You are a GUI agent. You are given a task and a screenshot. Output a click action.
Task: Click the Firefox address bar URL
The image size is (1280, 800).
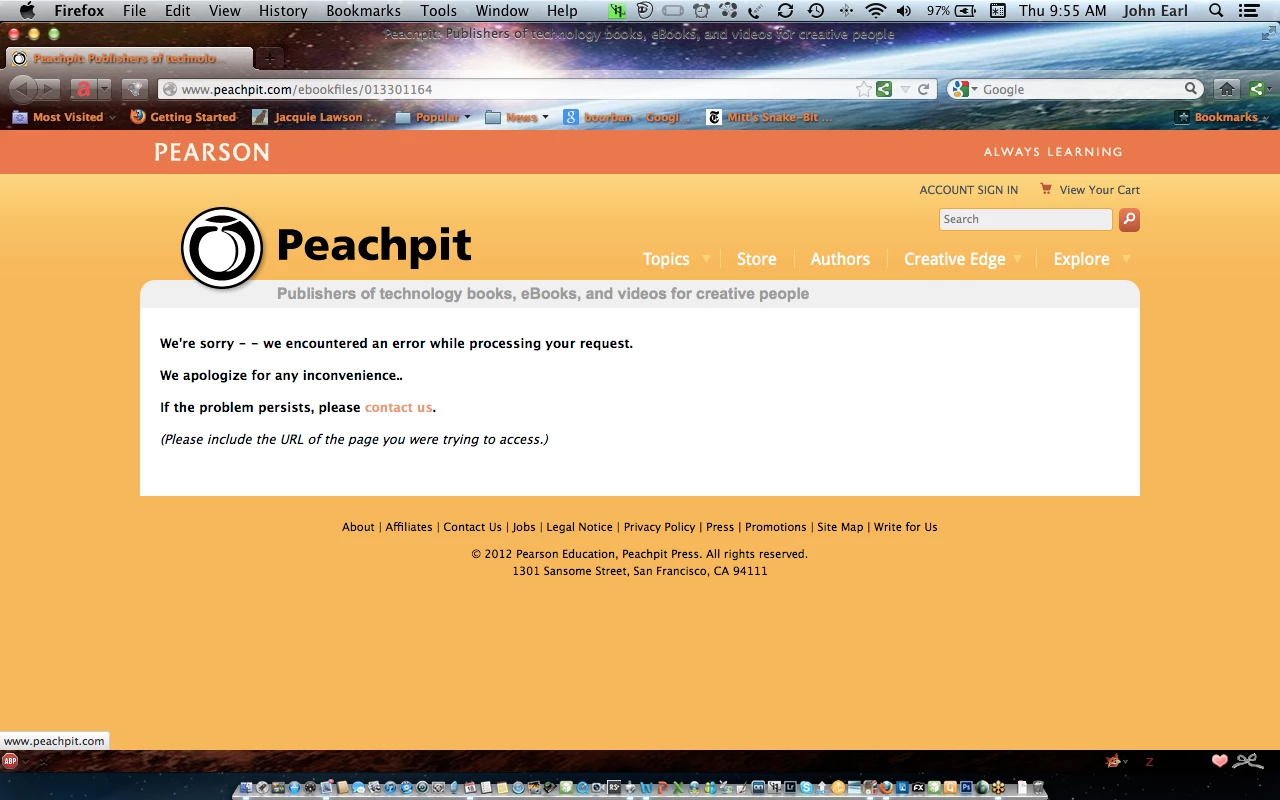click(x=307, y=89)
